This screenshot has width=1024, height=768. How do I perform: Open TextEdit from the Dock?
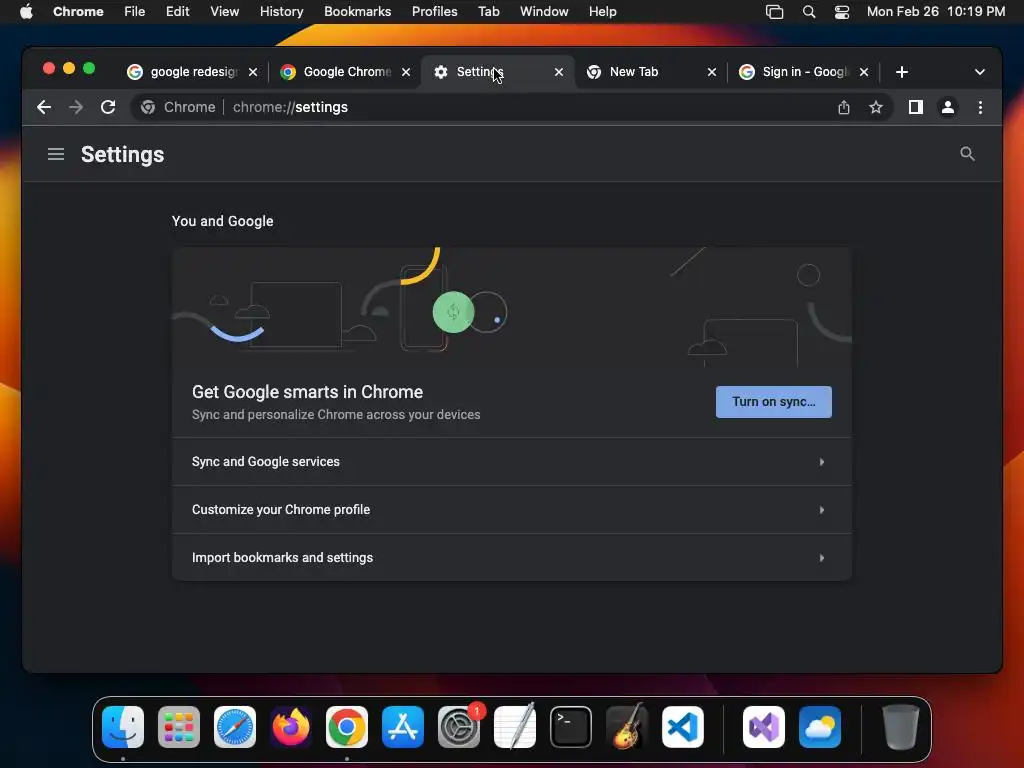(x=515, y=727)
